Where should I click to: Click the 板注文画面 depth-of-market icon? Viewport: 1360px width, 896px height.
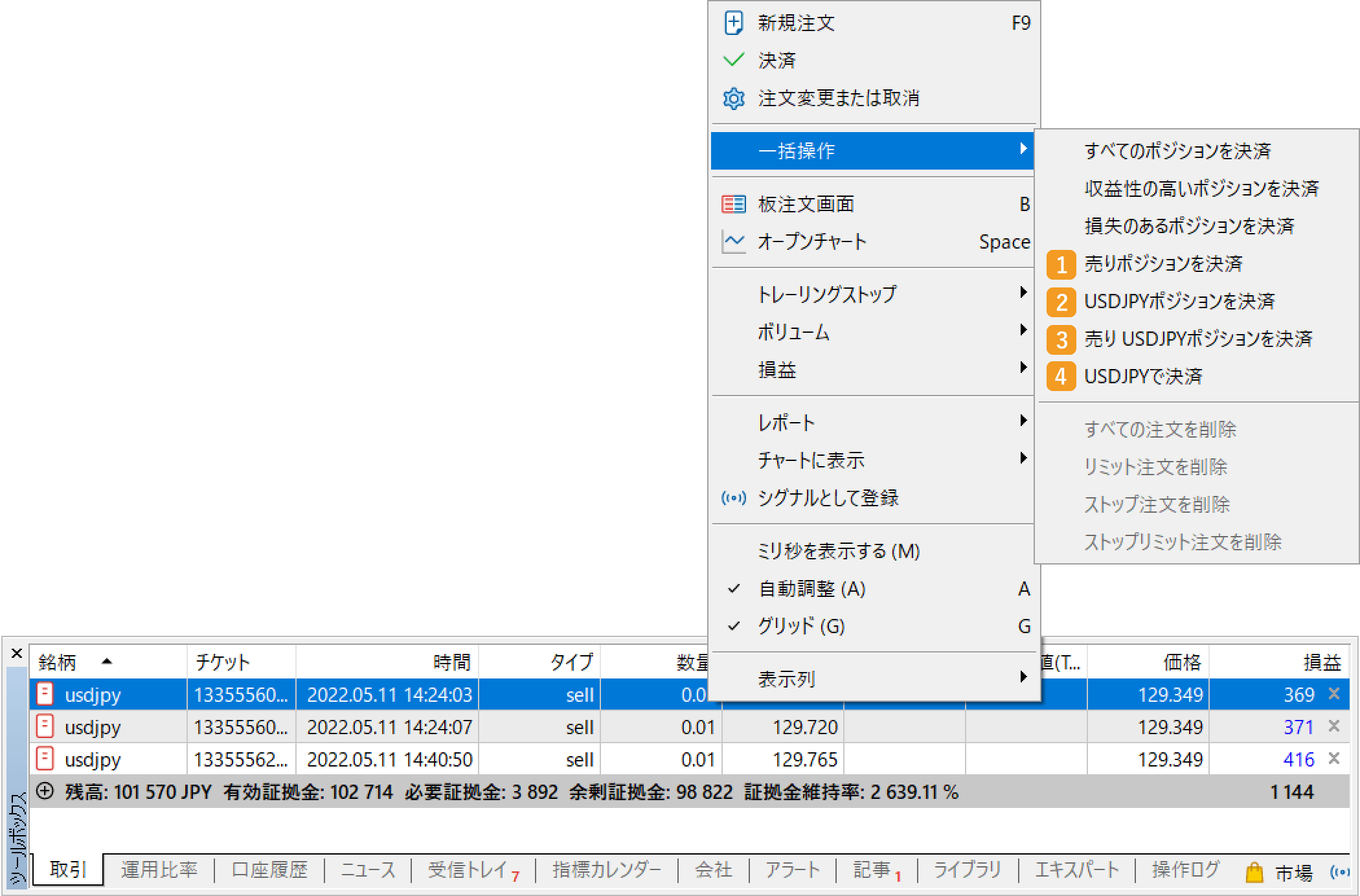point(733,205)
